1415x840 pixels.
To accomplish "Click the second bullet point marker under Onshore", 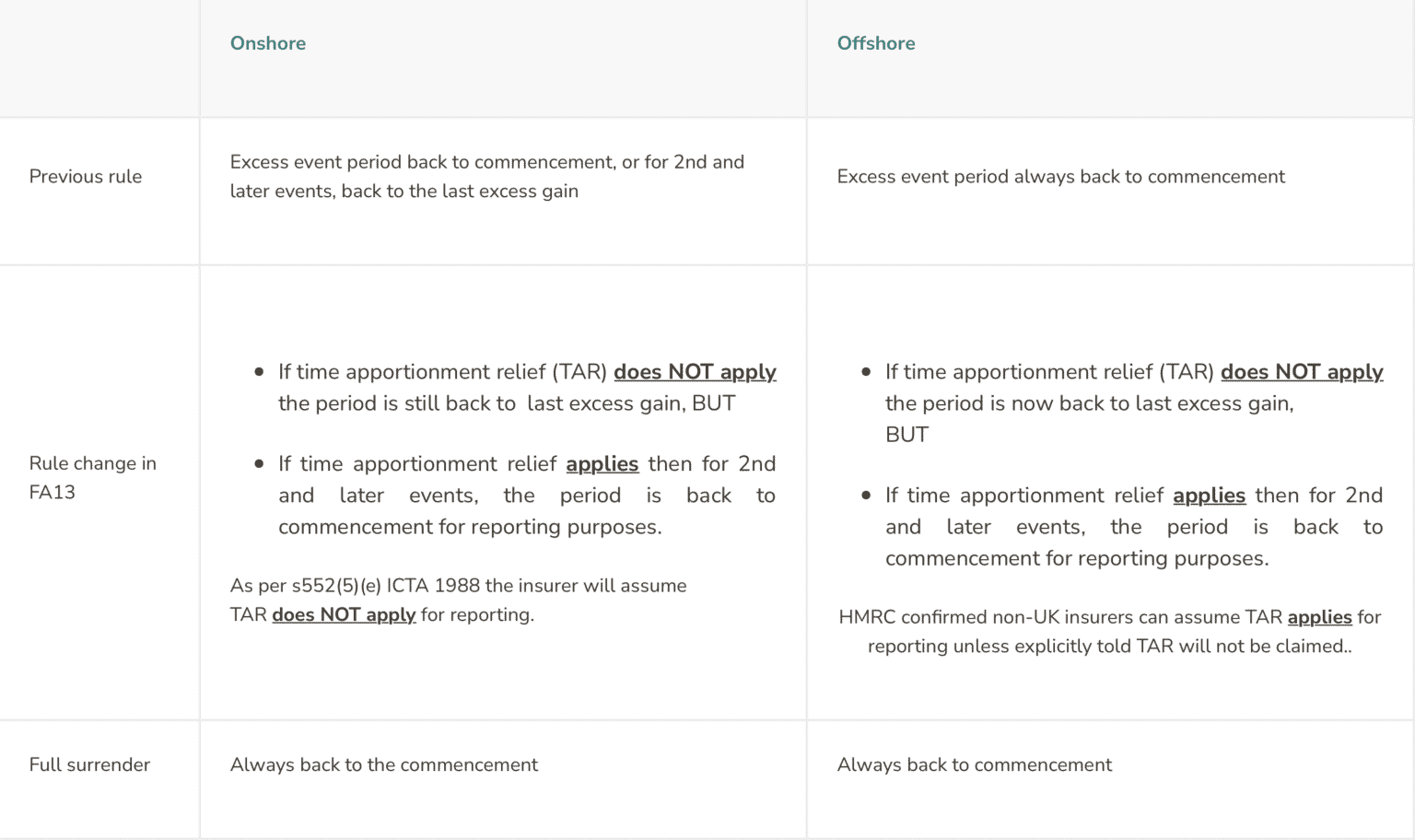I will tap(259, 464).
